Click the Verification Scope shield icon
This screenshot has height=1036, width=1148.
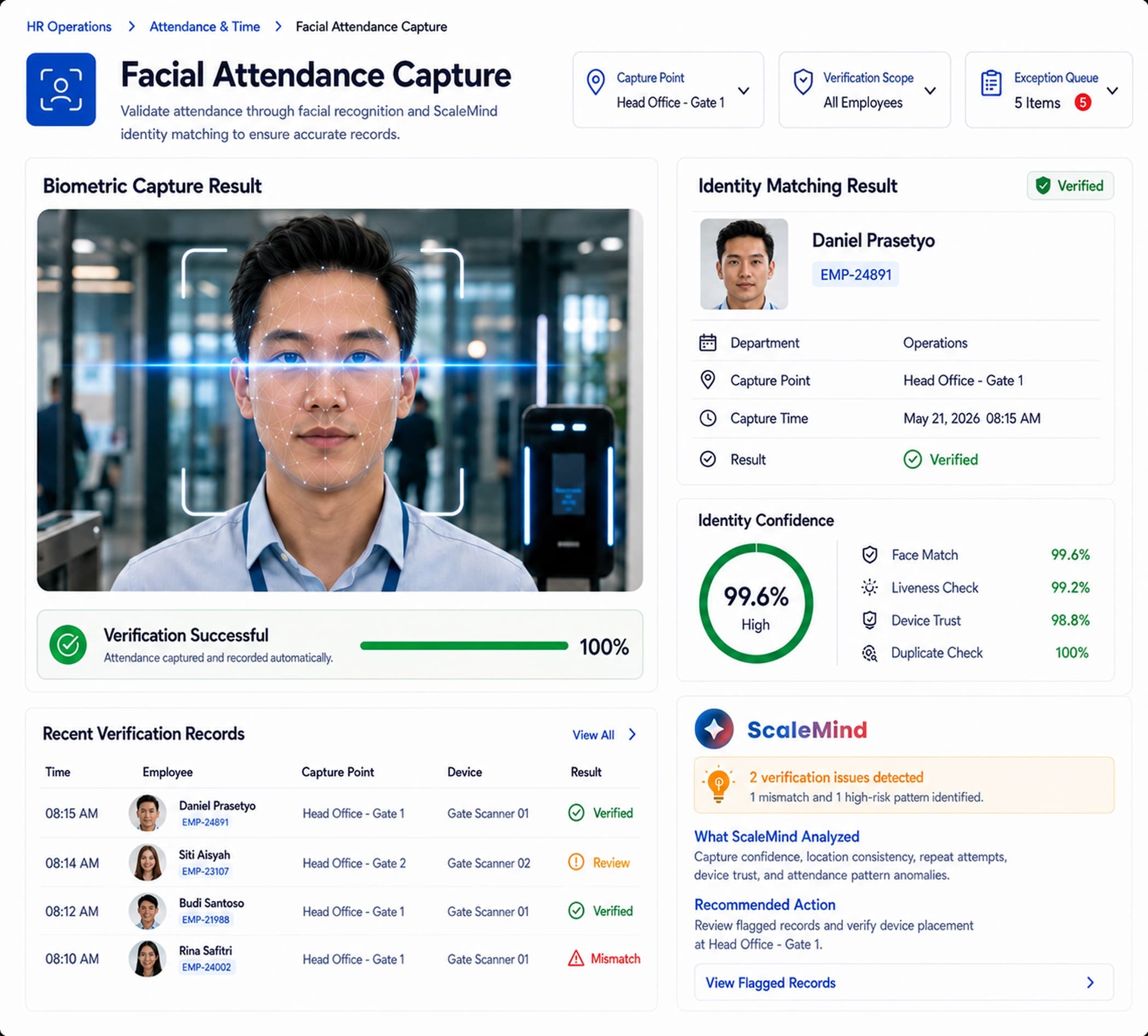(x=803, y=82)
